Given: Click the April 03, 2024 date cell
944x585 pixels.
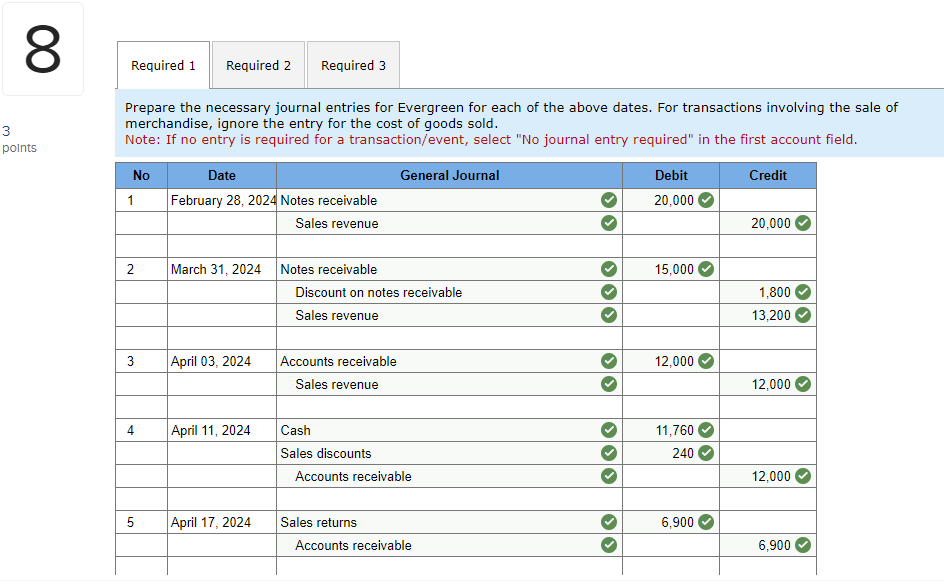Looking at the screenshot, I should click(x=222, y=361).
